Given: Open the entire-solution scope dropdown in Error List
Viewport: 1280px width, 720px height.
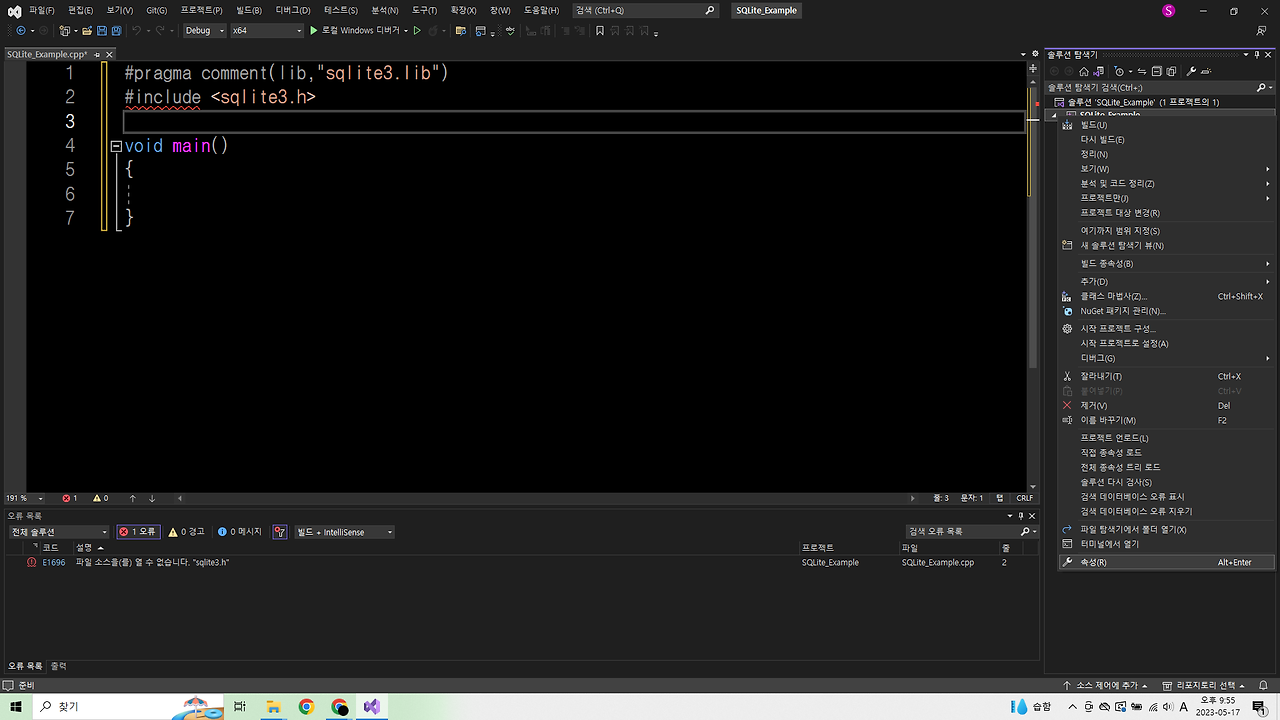Looking at the screenshot, I should [58, 532].
